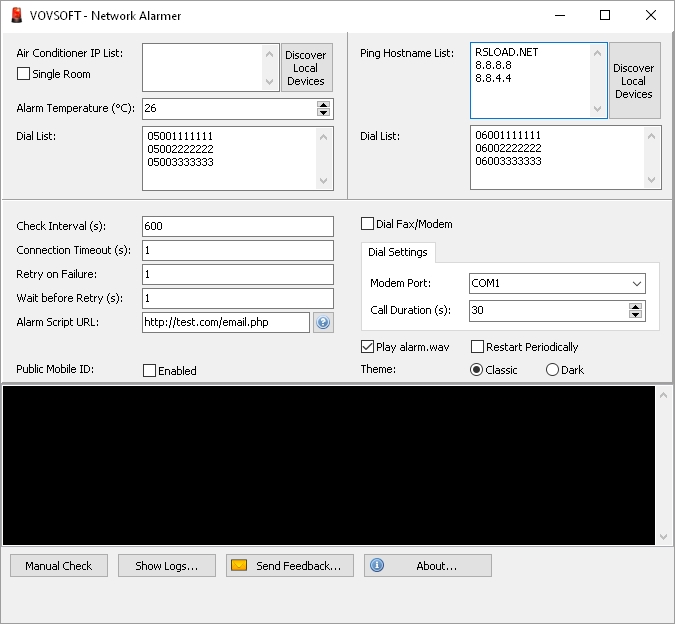Click Discover Local Devices next to Ping list
Viewport: 675px width, 624px height.
point(635,80)
